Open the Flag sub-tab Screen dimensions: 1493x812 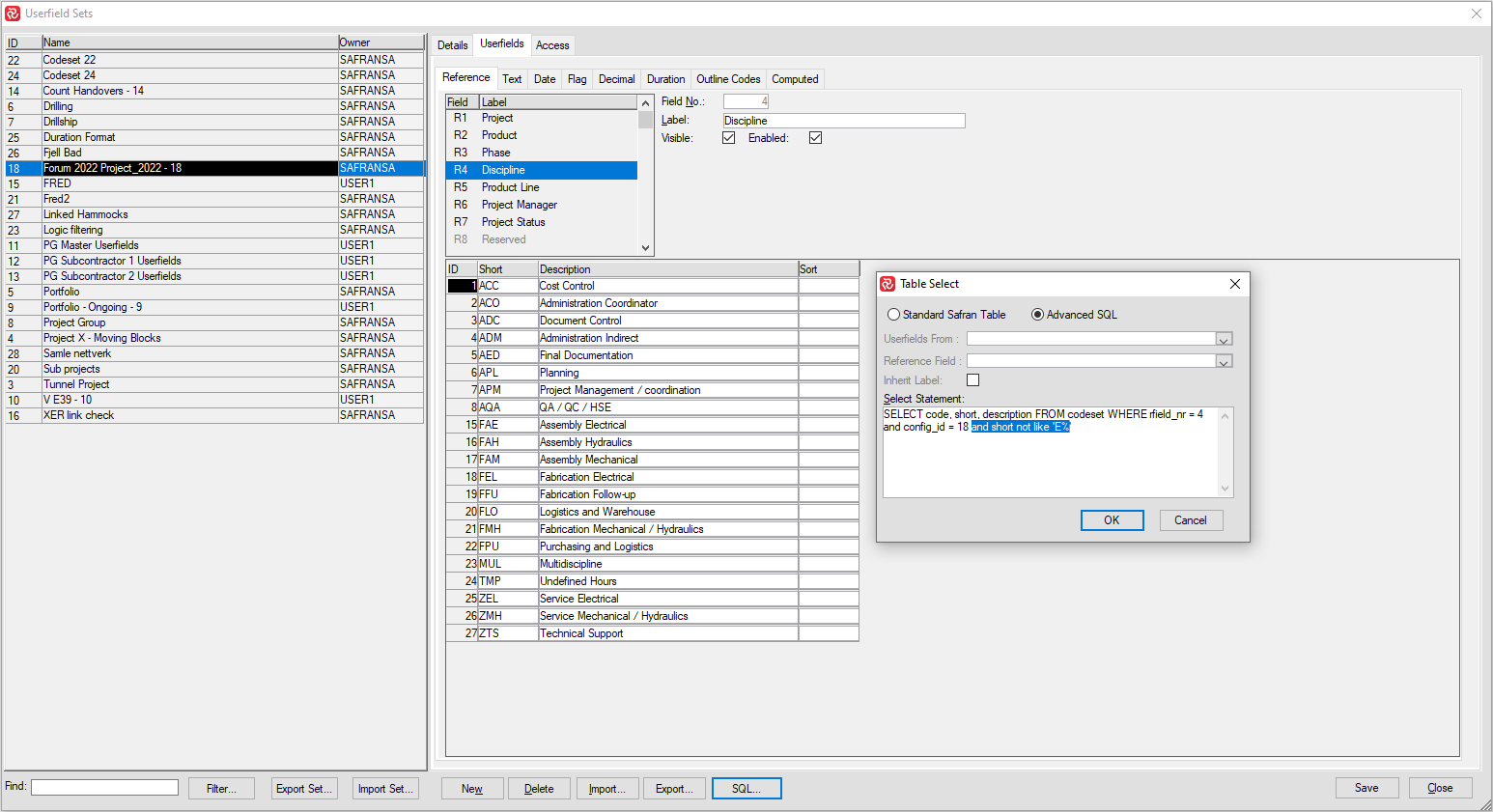coord(577,79)
